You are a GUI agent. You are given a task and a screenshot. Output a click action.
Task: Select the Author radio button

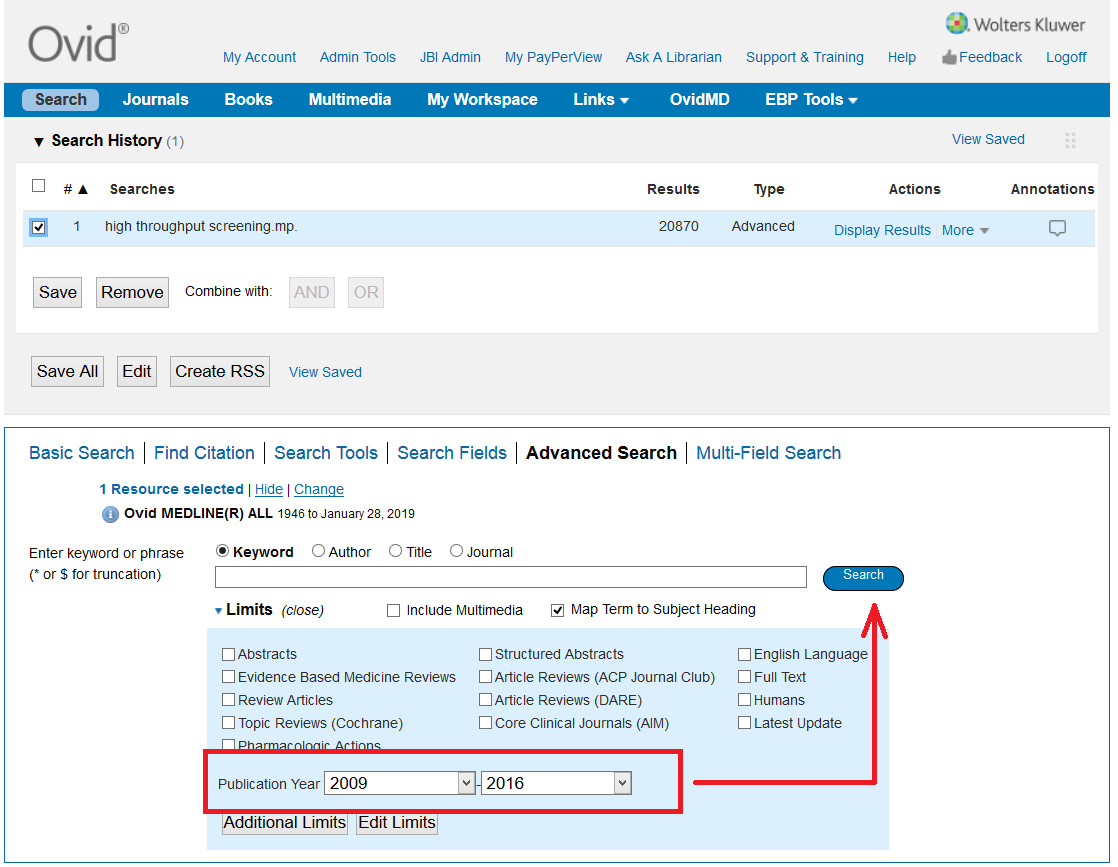click(319, 551)
